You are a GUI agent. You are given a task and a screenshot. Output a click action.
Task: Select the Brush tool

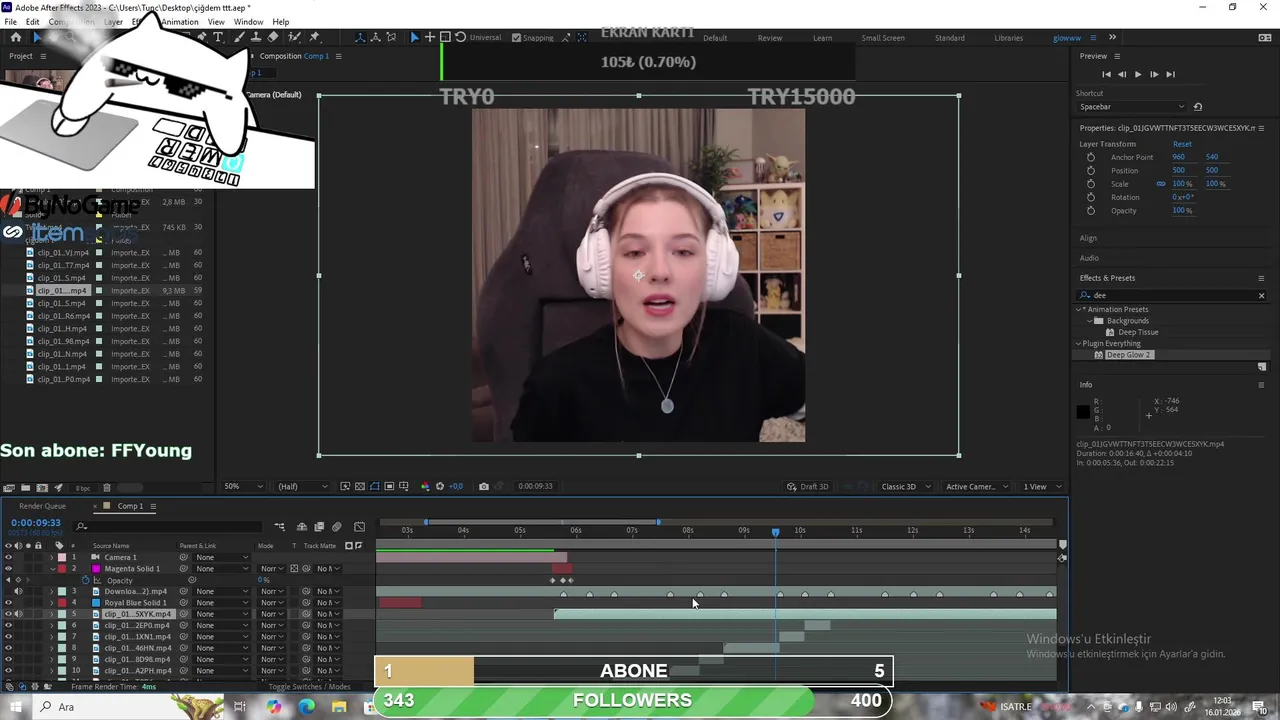tap(237, 37)
